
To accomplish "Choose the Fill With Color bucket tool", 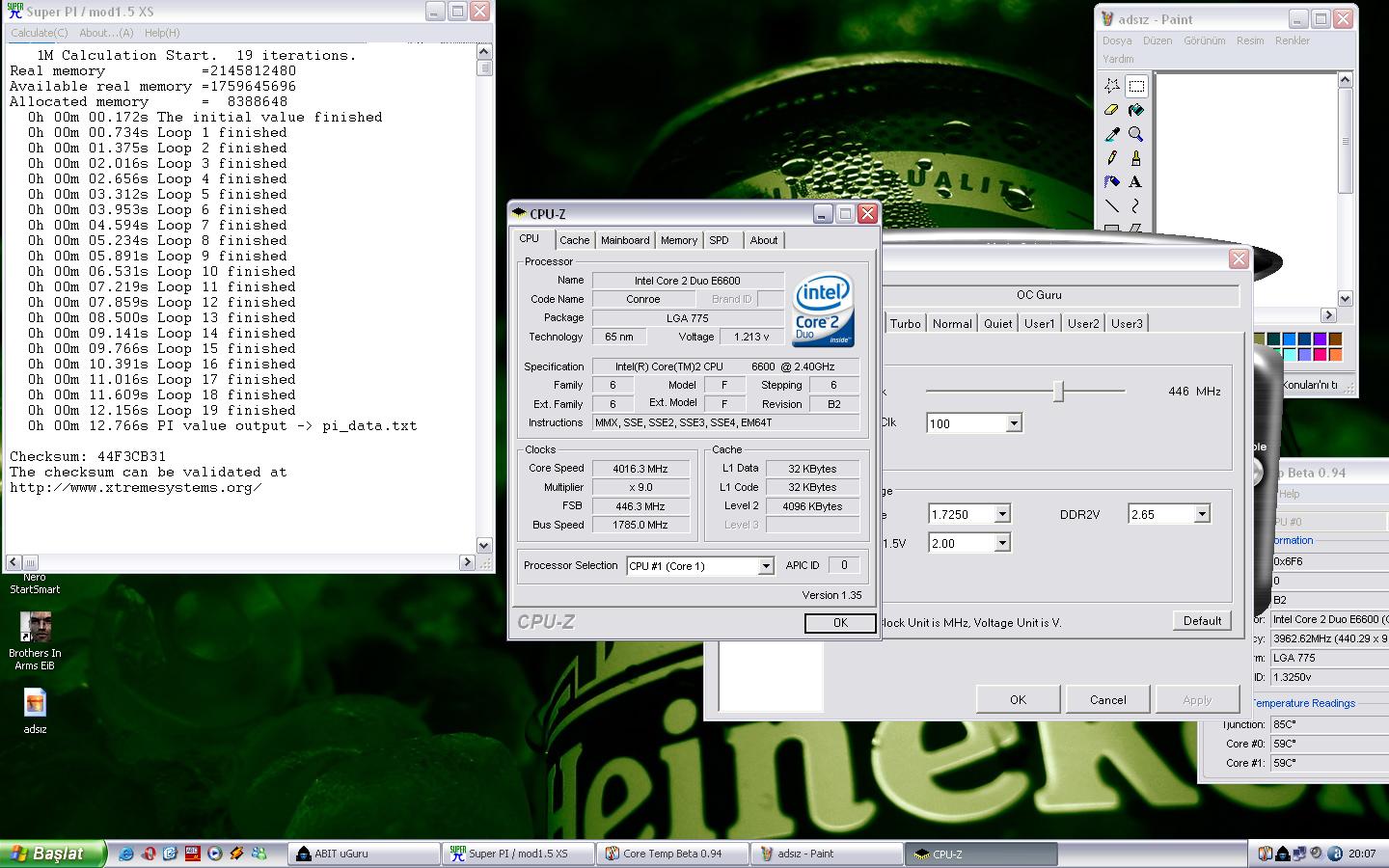I will (1136, 110).
